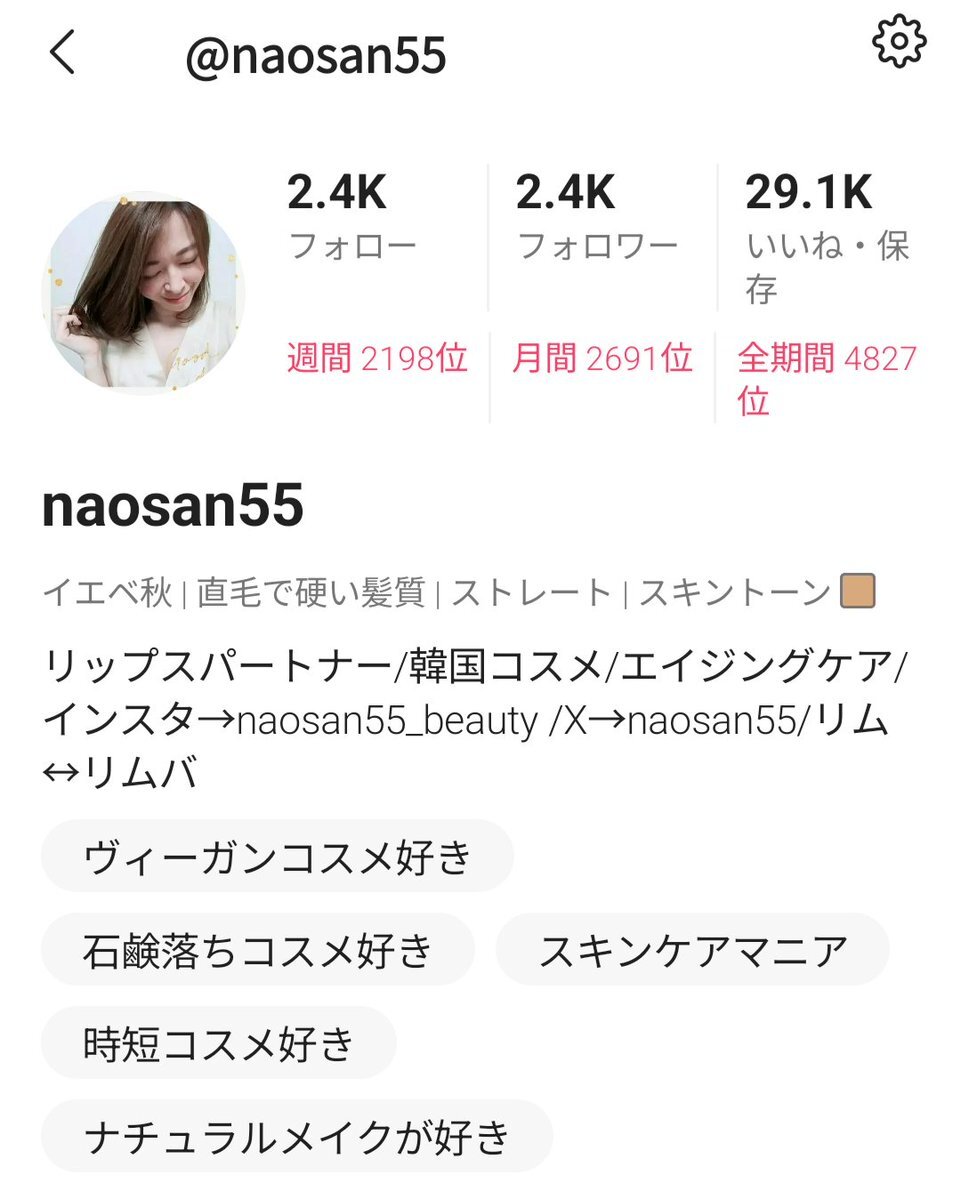Click the イエベ秋 personal color attribute
The width and height of the screenshot is (961, 1199).
pos(108,592)
